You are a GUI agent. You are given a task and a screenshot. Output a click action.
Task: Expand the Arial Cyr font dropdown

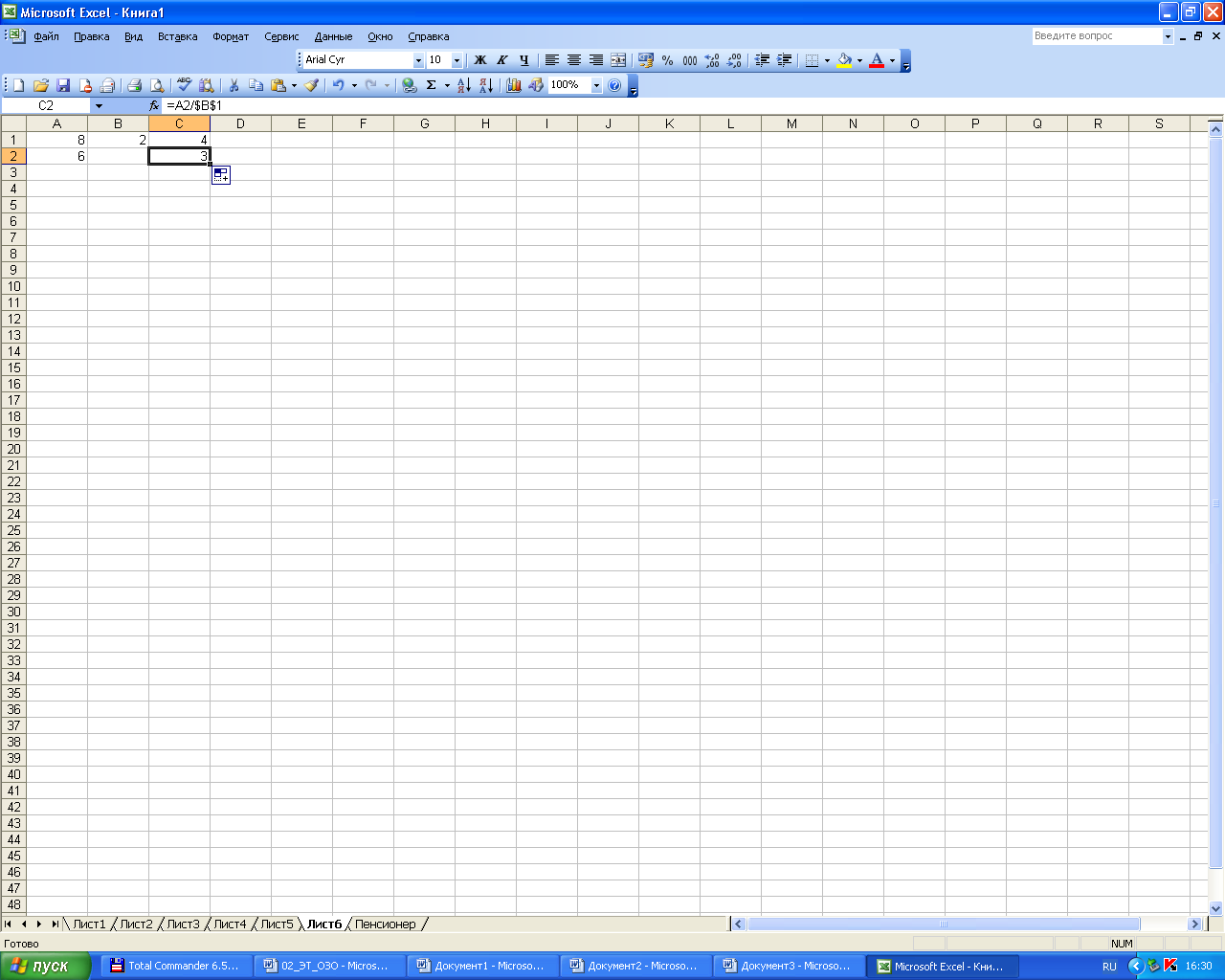[x=418, y=60]
